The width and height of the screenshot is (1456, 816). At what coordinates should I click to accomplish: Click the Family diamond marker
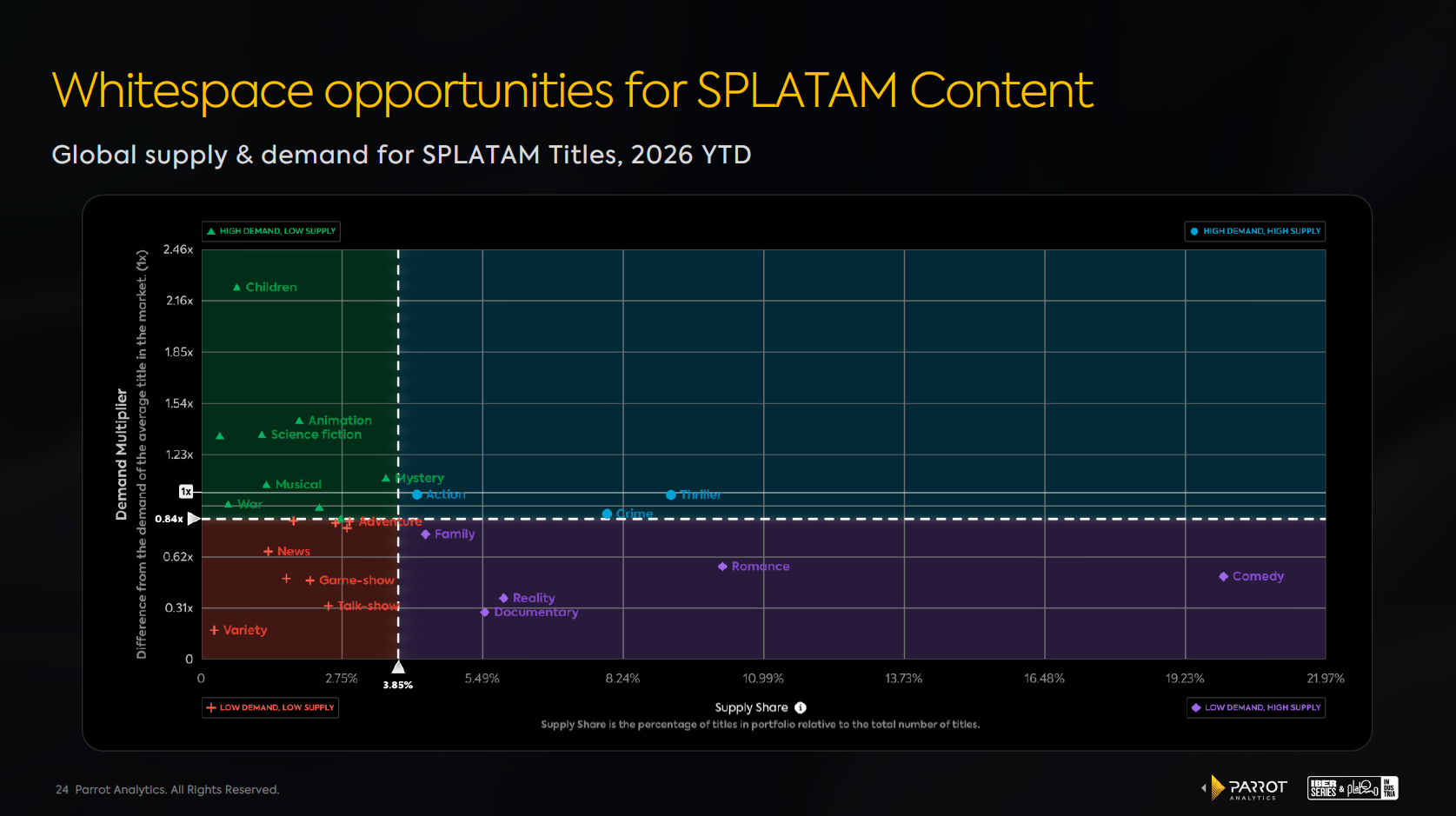[425, 534]
